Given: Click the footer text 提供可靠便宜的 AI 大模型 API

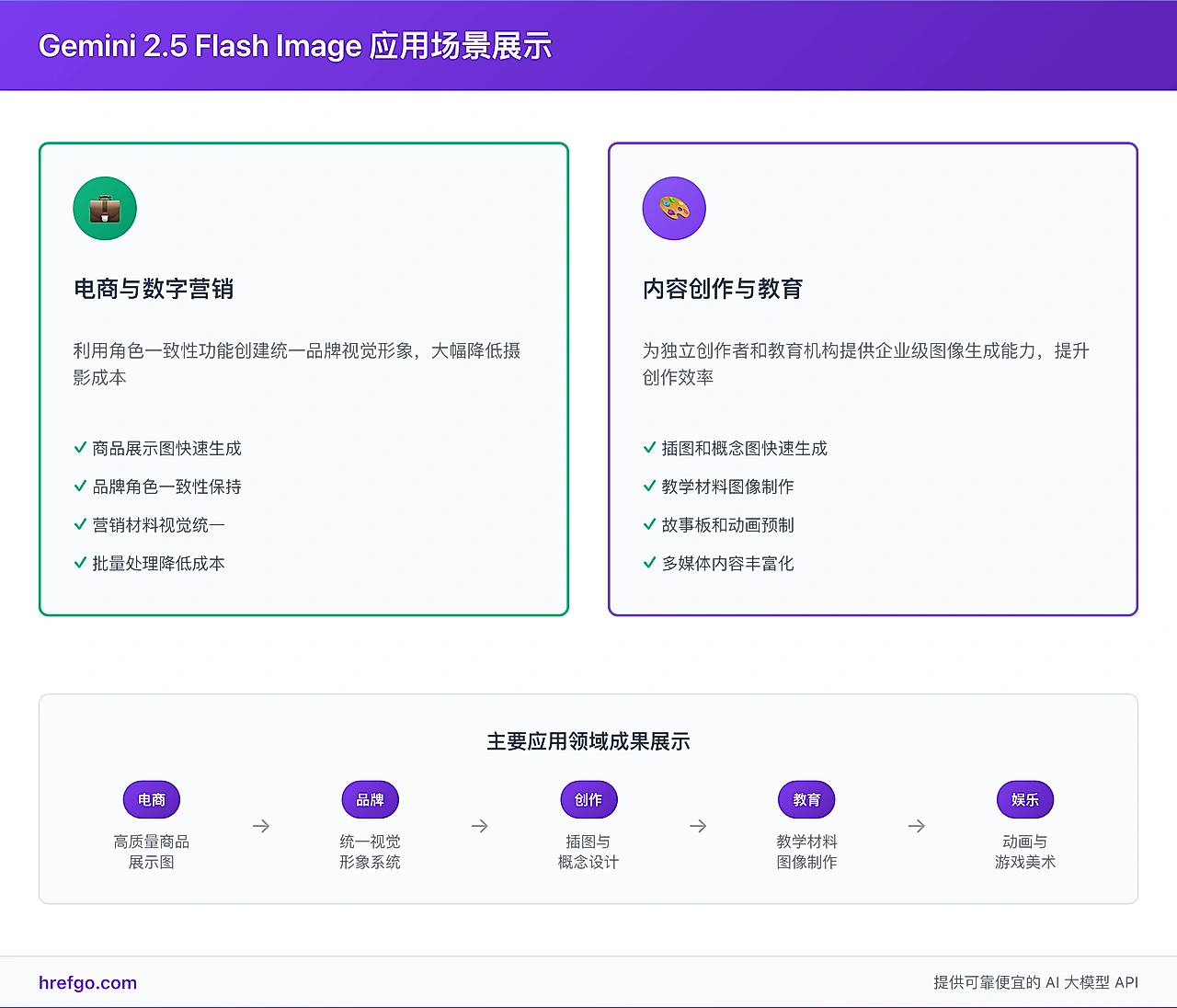Looking at the screenshot, I should [1036, 982].
